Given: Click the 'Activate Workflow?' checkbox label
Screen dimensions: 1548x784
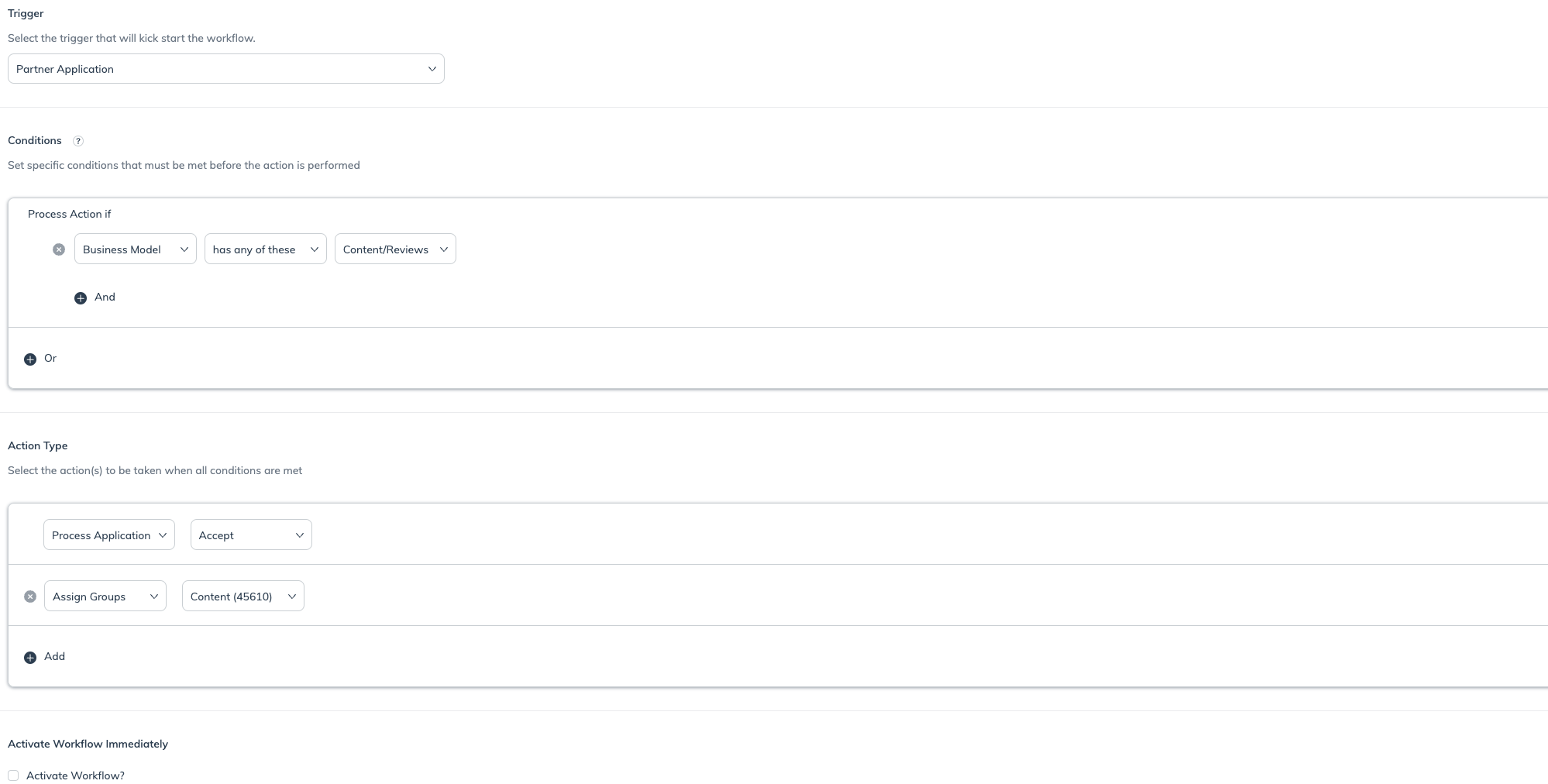Looking at the screenshot, I should tap(75, 775).
